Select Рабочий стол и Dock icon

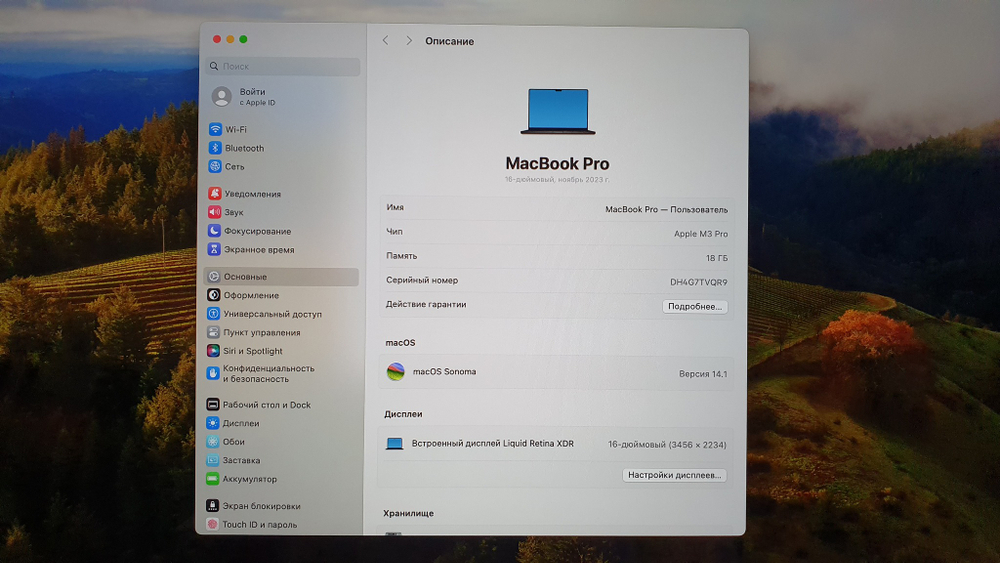(x=213, y=405)
